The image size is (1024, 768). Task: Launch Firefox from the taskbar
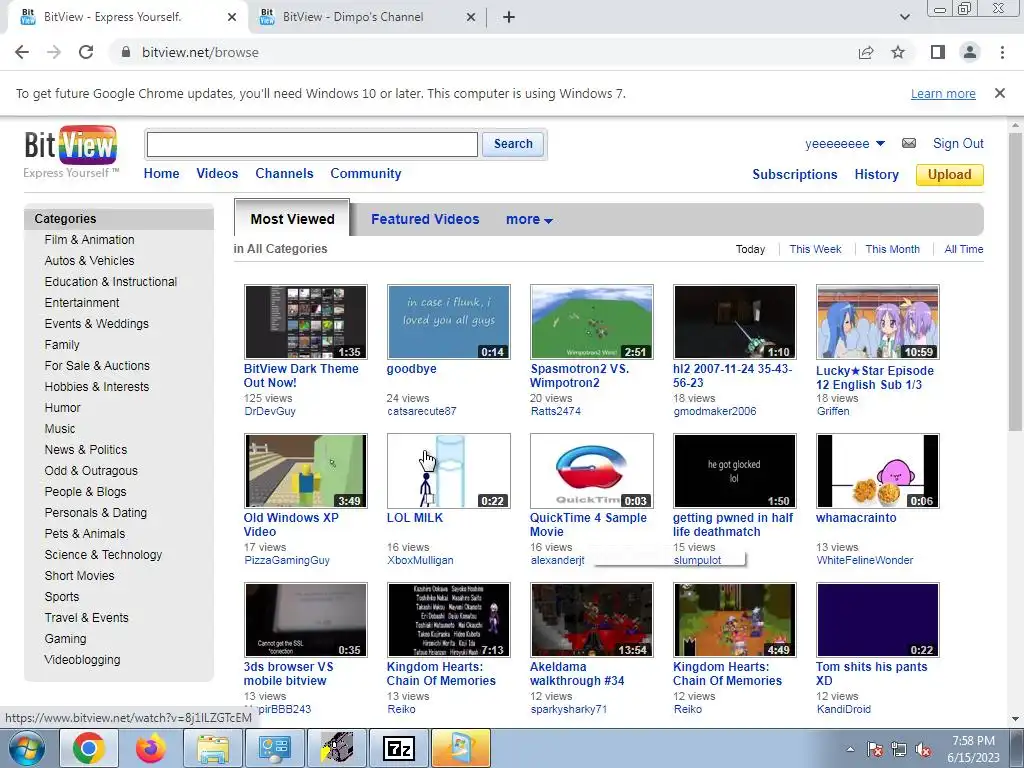click(151, 748)
